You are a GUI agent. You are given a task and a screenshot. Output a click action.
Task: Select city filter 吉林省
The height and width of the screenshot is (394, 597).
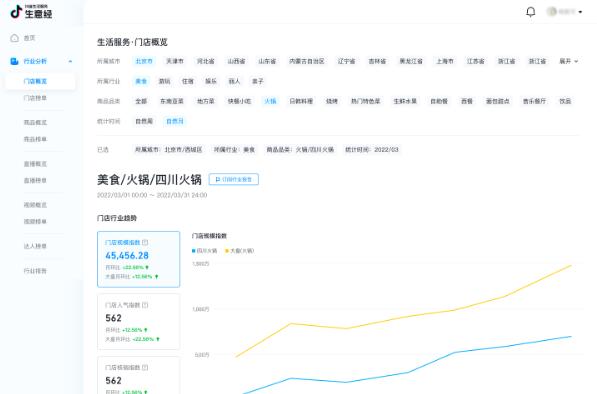(x=377, y=61)
